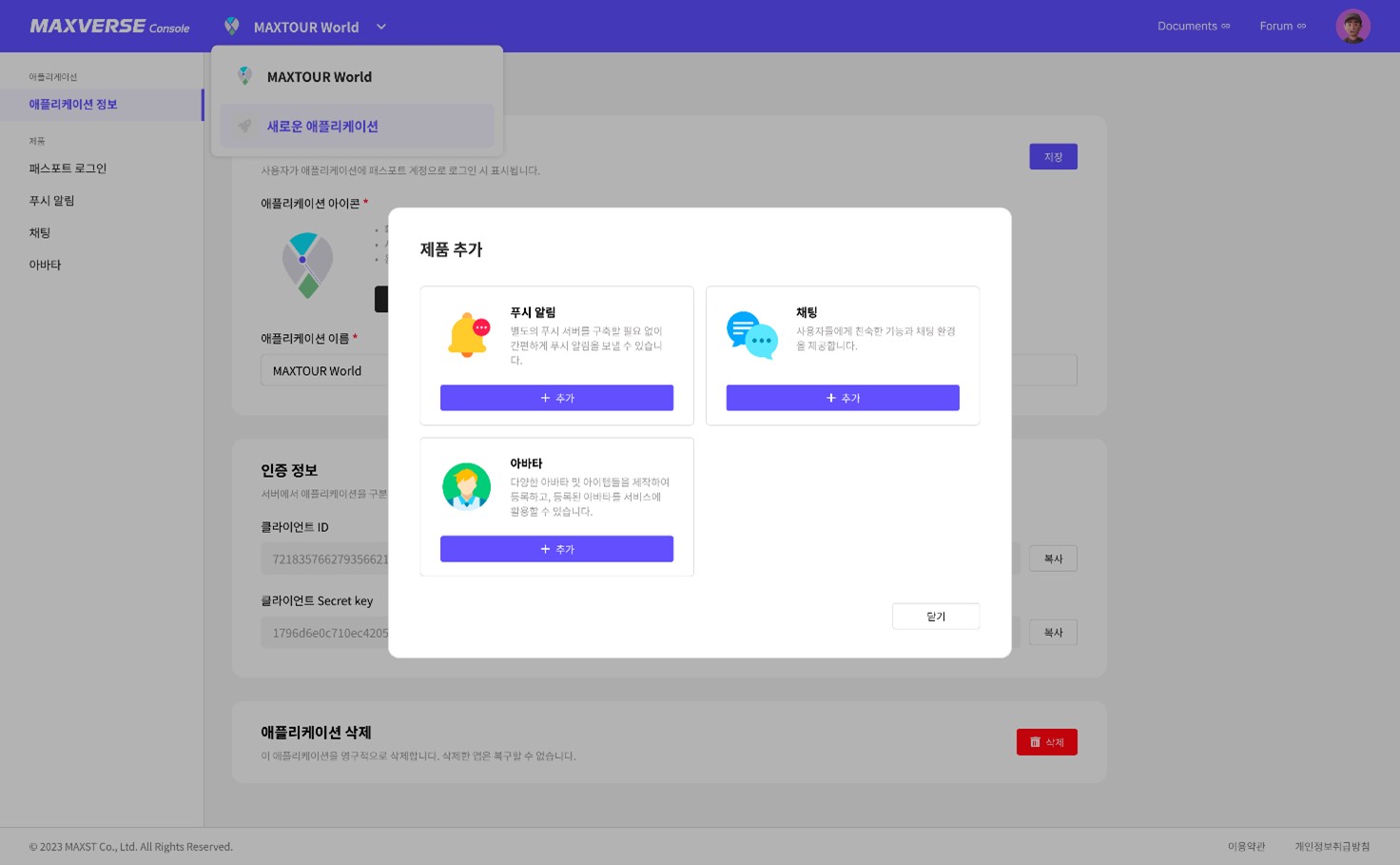Close the dialog with 닫기 button
Screen dimensions: 1400x865
coord(935,617)
